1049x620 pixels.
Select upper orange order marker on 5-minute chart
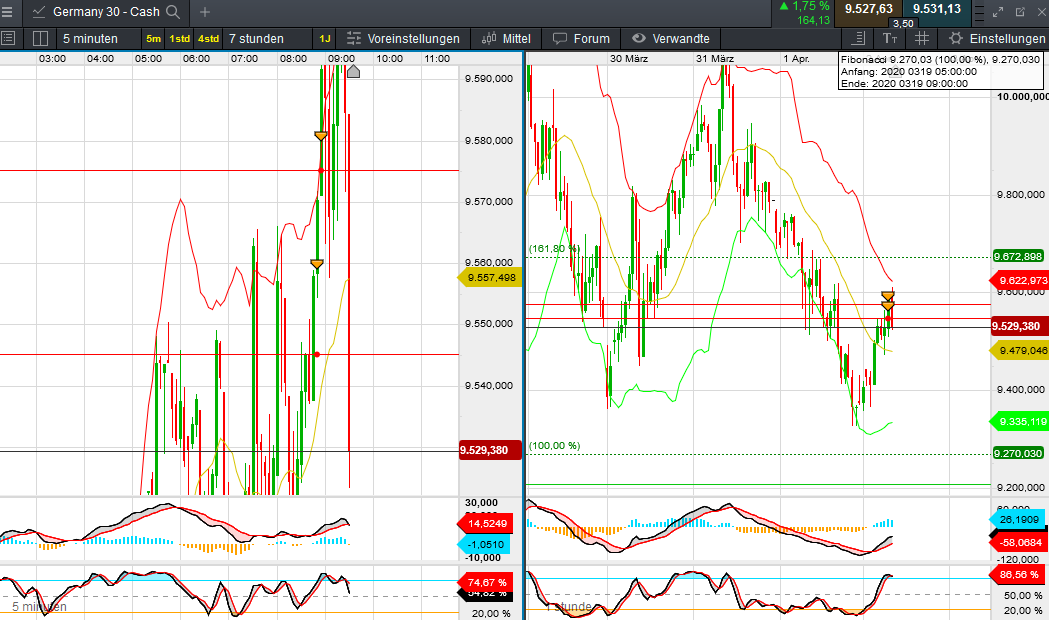pos(320,136)
